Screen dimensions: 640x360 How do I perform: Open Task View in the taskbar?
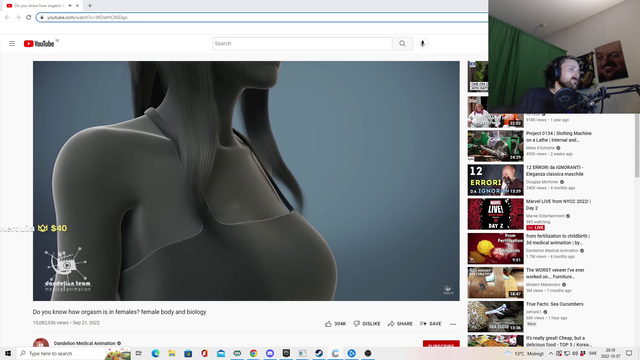(x=139, y=353)
